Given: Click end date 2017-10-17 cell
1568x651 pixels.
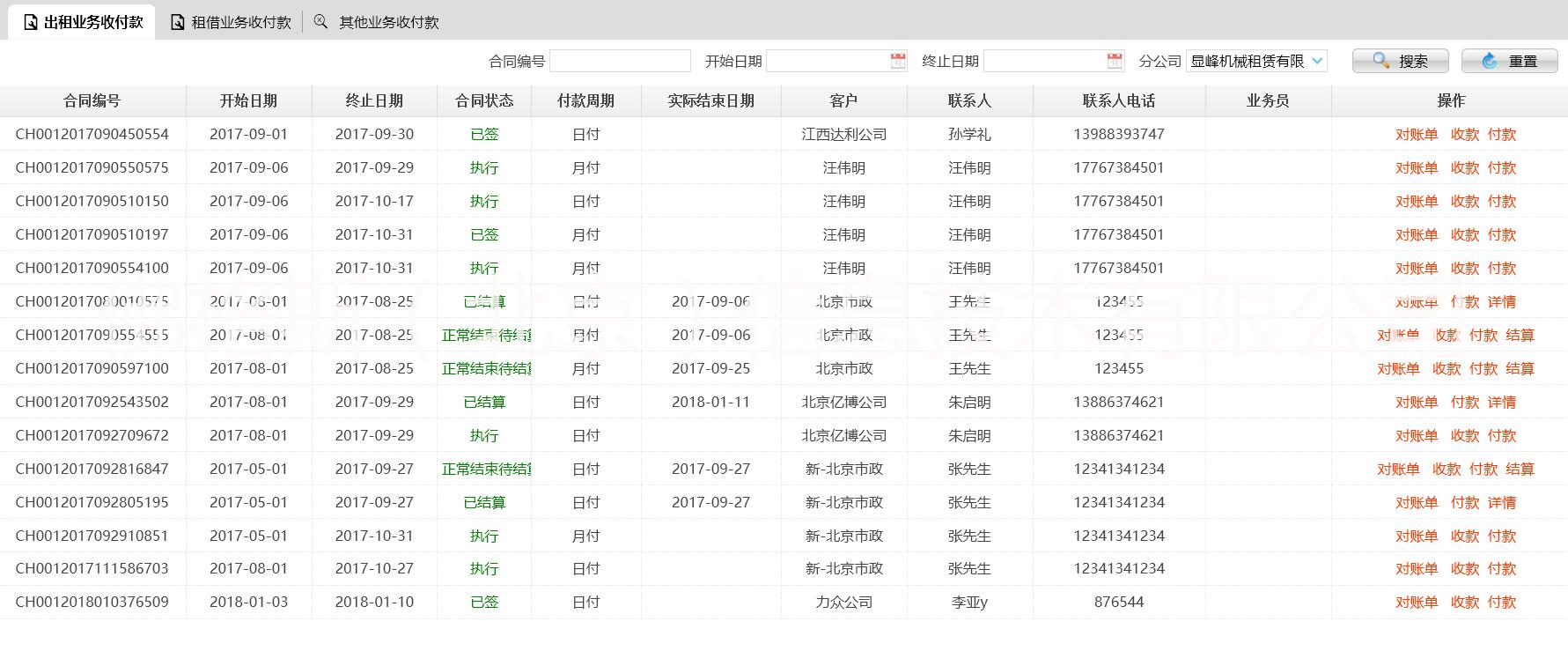Looking at the screenshot, I should [374, 201].
